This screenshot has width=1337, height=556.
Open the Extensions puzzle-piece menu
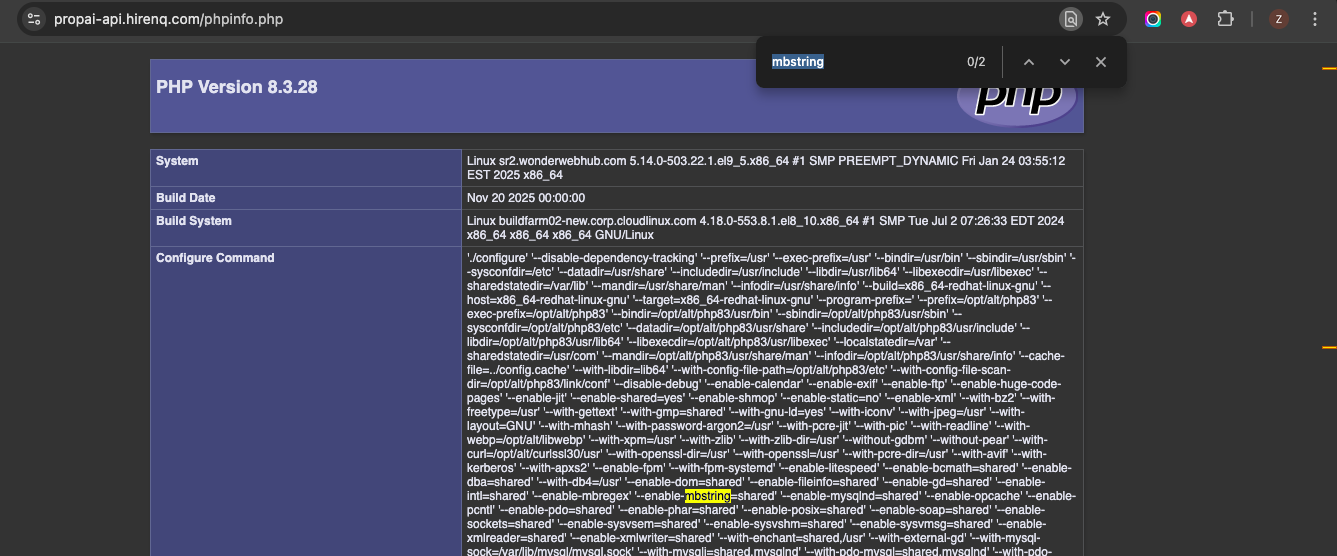[1225, 19]
